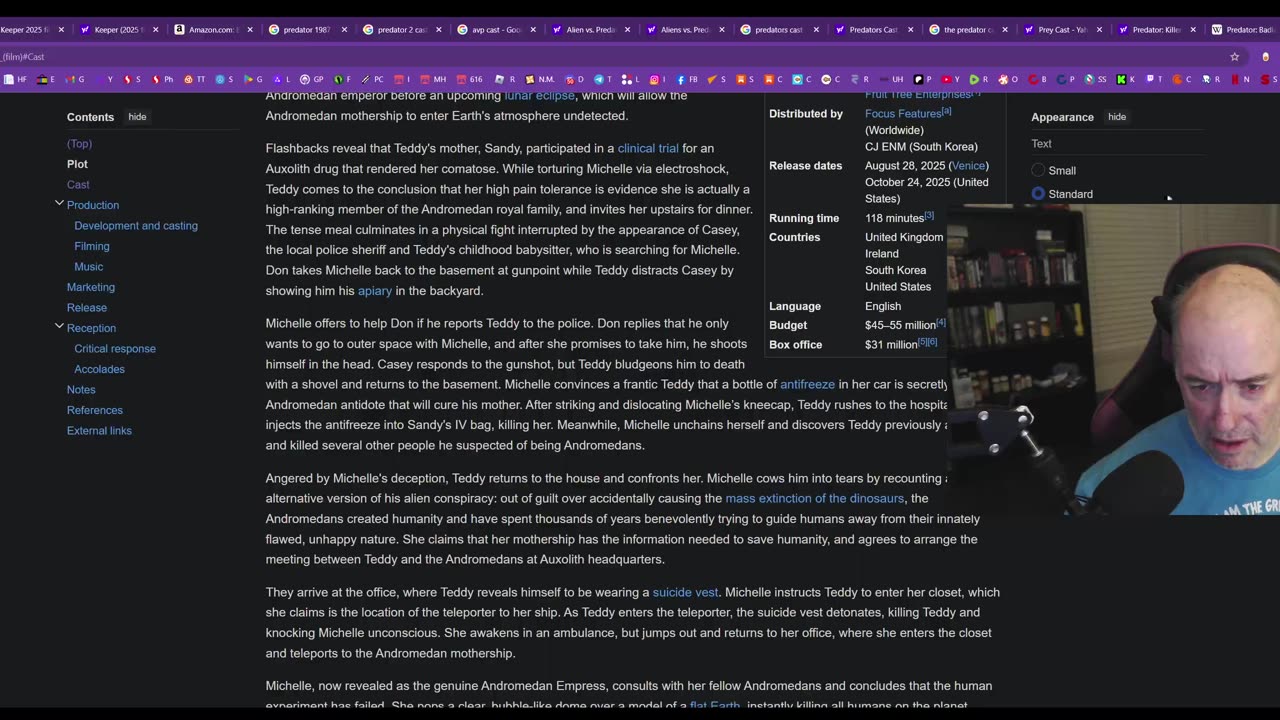Open Development and casting in Contents
The width and height of the screenshot is (1280, 720).
click(x=136, y=225)
